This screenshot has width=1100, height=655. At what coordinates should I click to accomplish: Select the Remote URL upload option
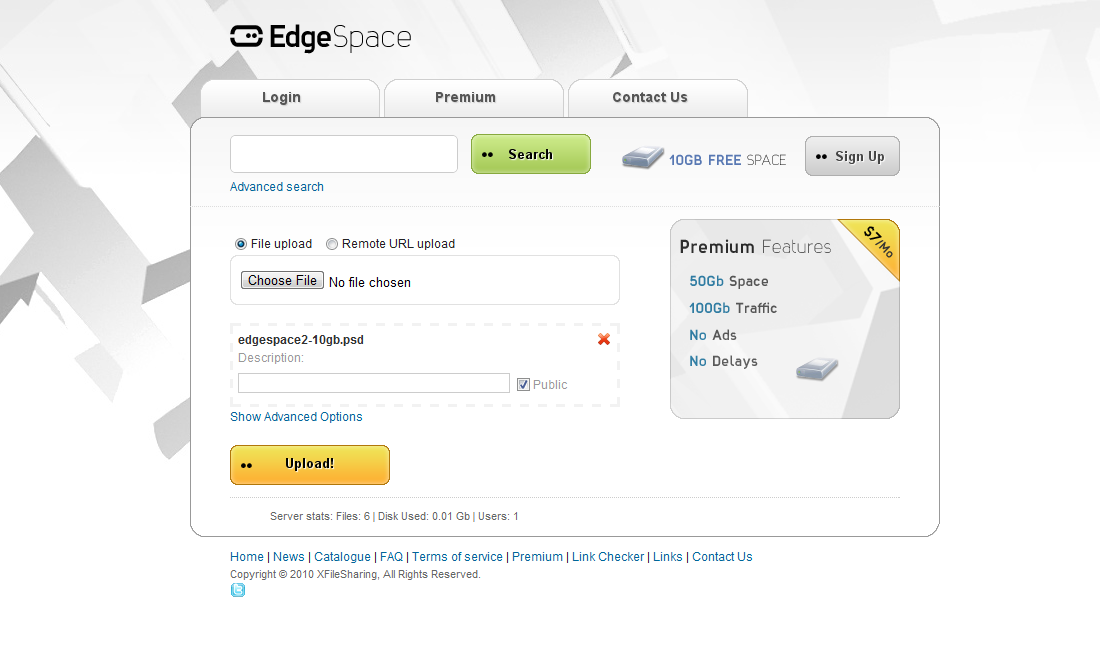[332, 244]
